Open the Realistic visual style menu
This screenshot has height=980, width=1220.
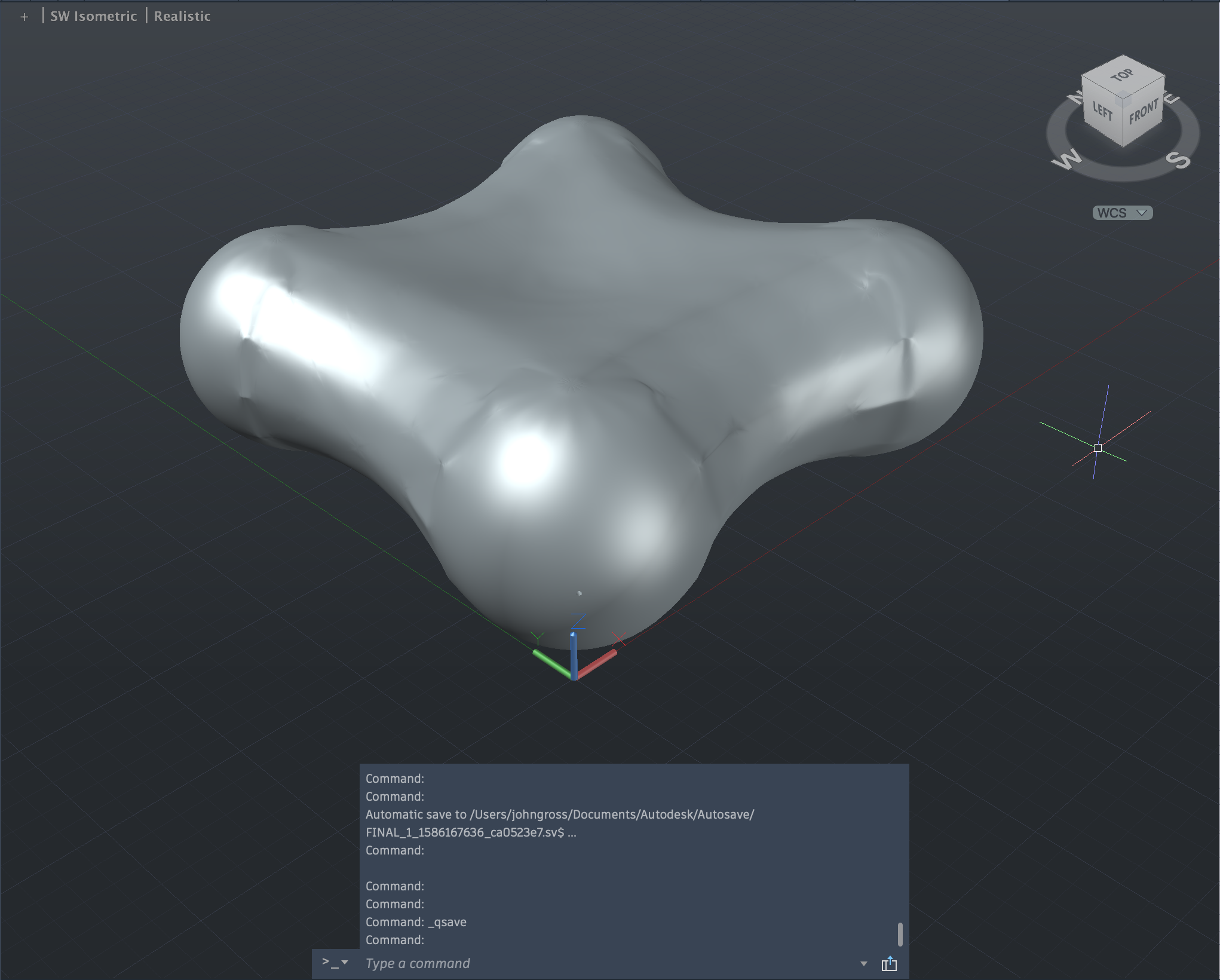pyautogui.click(x=182, y=16)
